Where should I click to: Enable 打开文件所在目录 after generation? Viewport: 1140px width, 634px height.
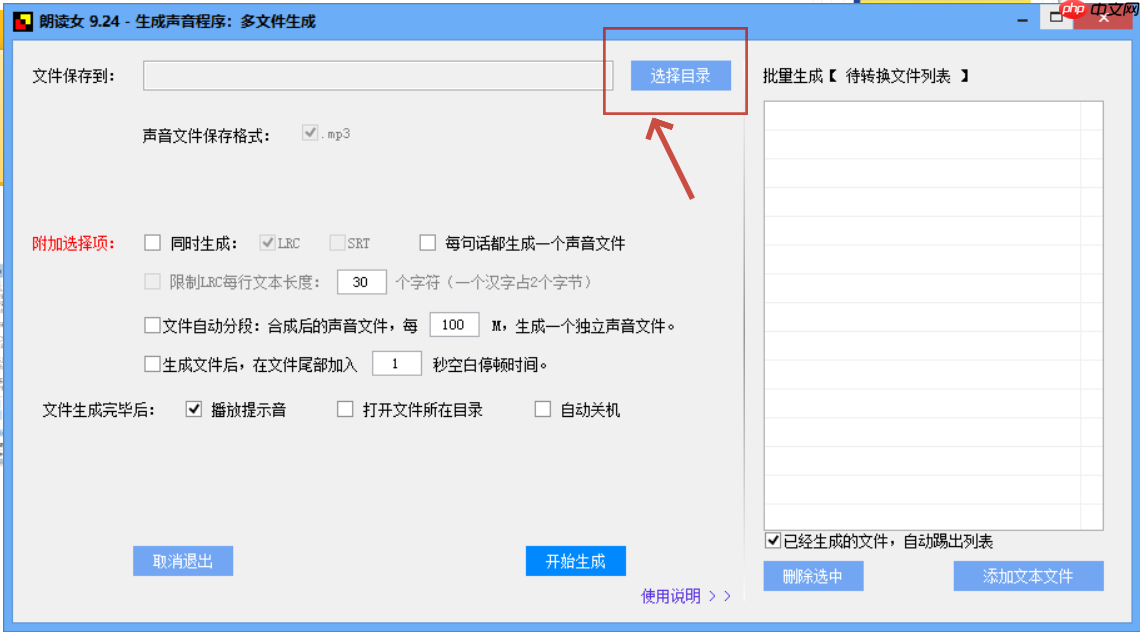pyautogui.click(x=344, y=408)
